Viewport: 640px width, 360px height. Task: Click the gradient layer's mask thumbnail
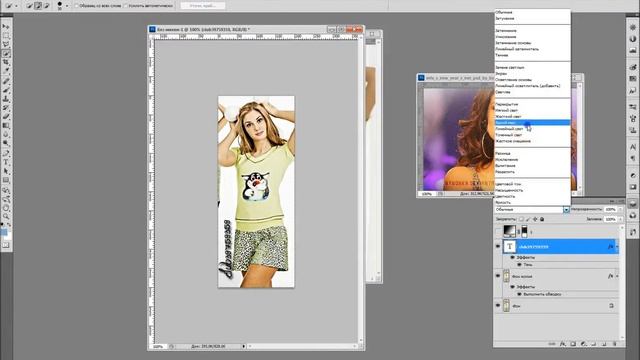[x=524, y=231]
